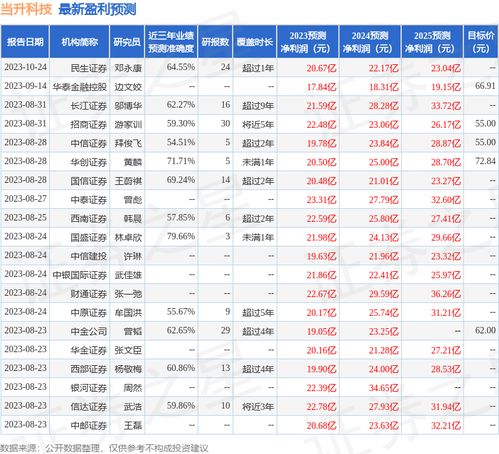Click the date 2023-09-14

[25, 86]
